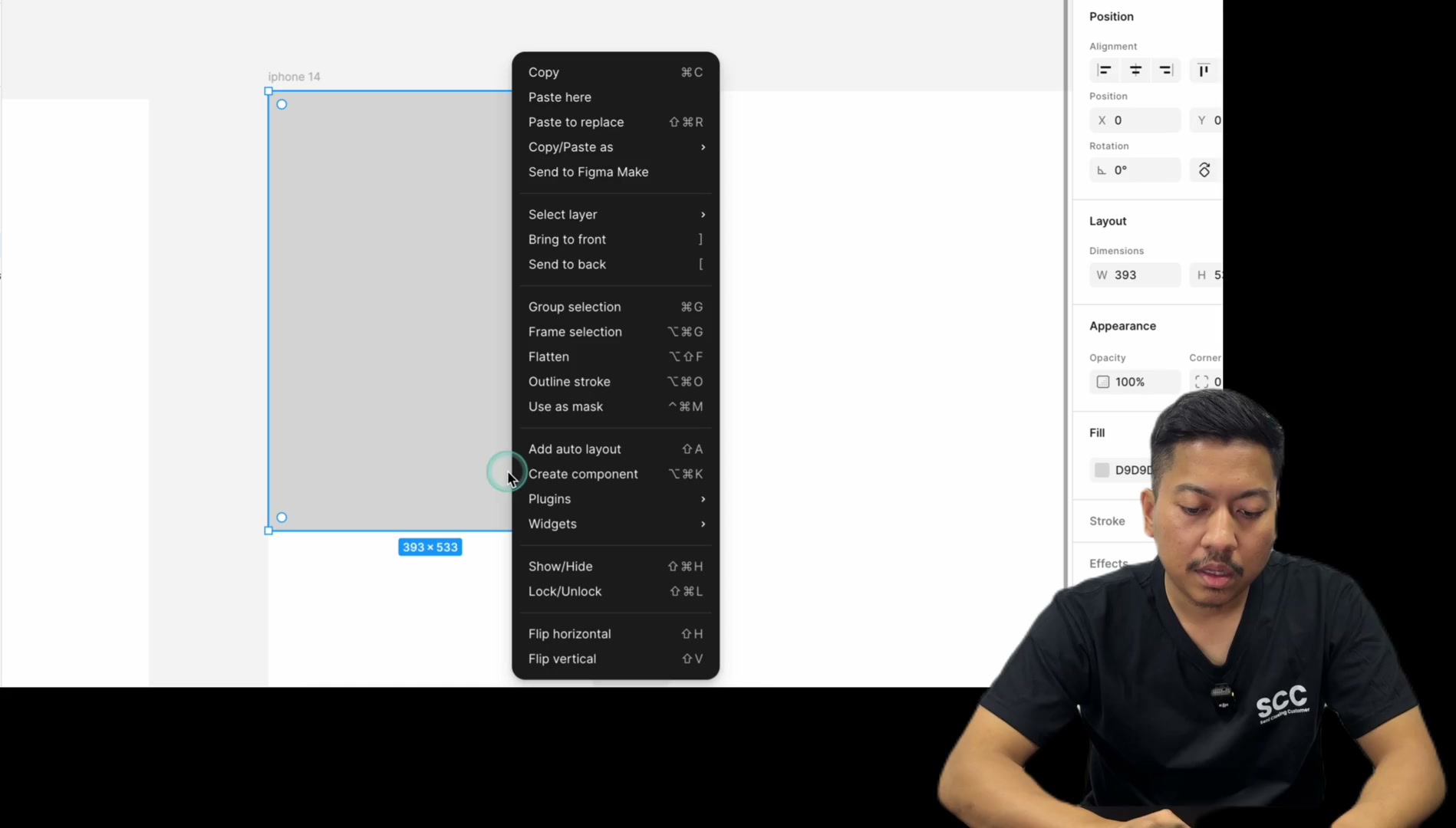Click the rotate 90 degrees icon

[1204, 170]
